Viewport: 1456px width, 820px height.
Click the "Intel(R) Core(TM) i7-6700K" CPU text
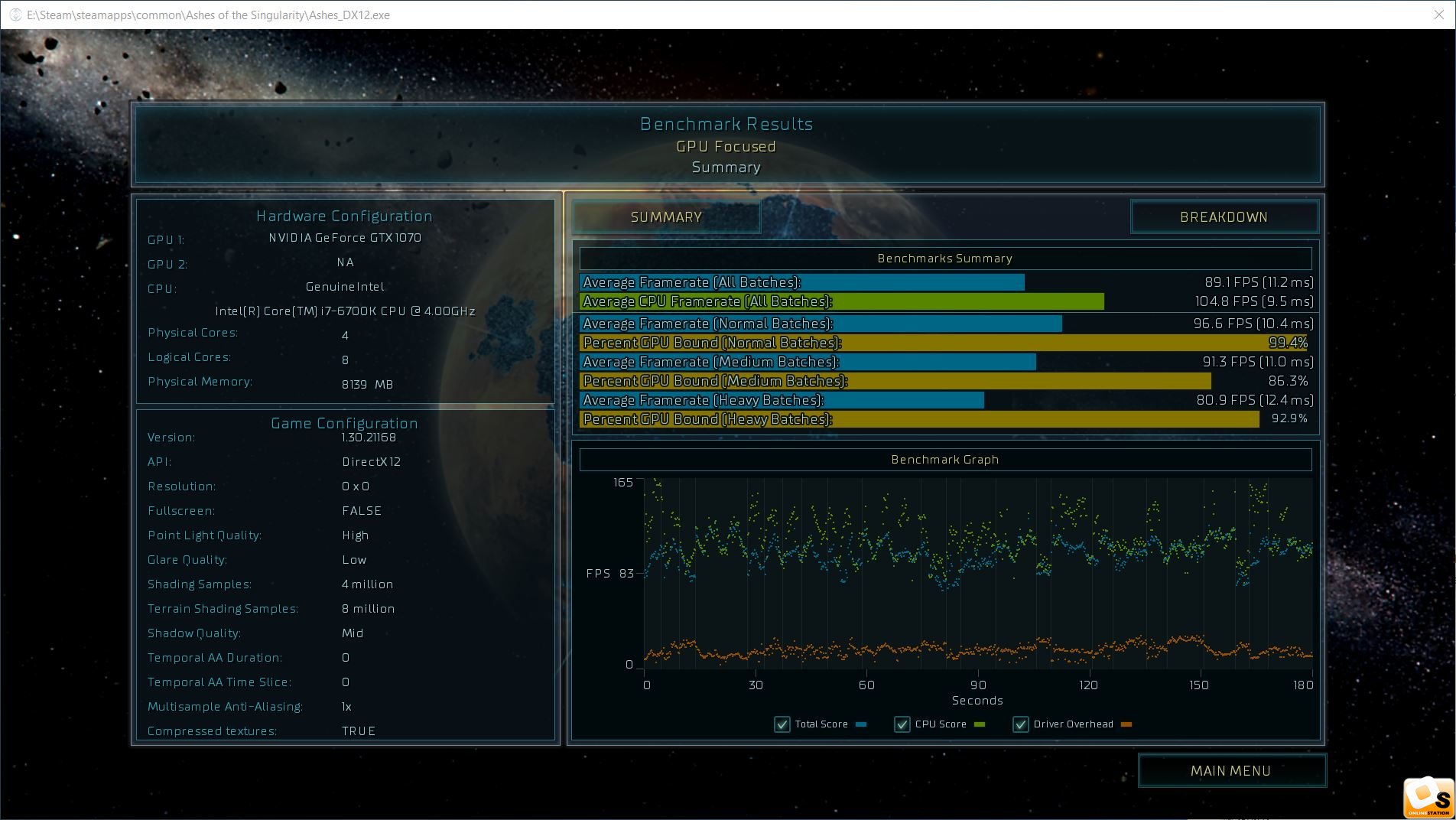[345, 311]
